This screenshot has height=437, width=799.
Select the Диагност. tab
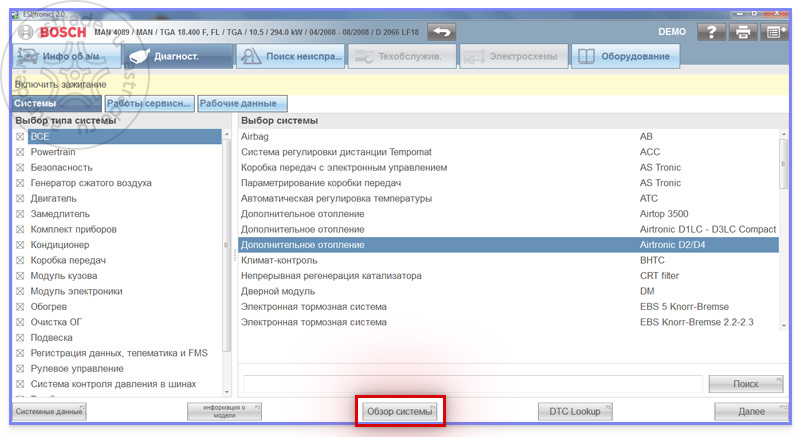point(178,56)
